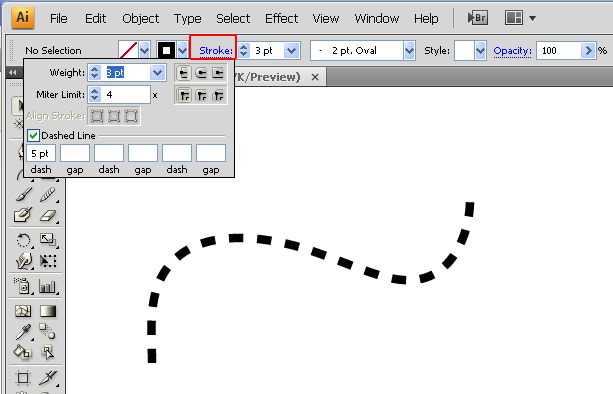
Task: Open the Weight dropdown in Stroke panel
Action: point(158,73)
